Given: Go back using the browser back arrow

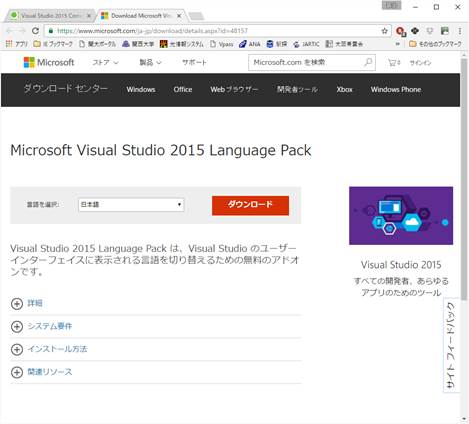Looking at the screenshot, I should pos(9,31).
